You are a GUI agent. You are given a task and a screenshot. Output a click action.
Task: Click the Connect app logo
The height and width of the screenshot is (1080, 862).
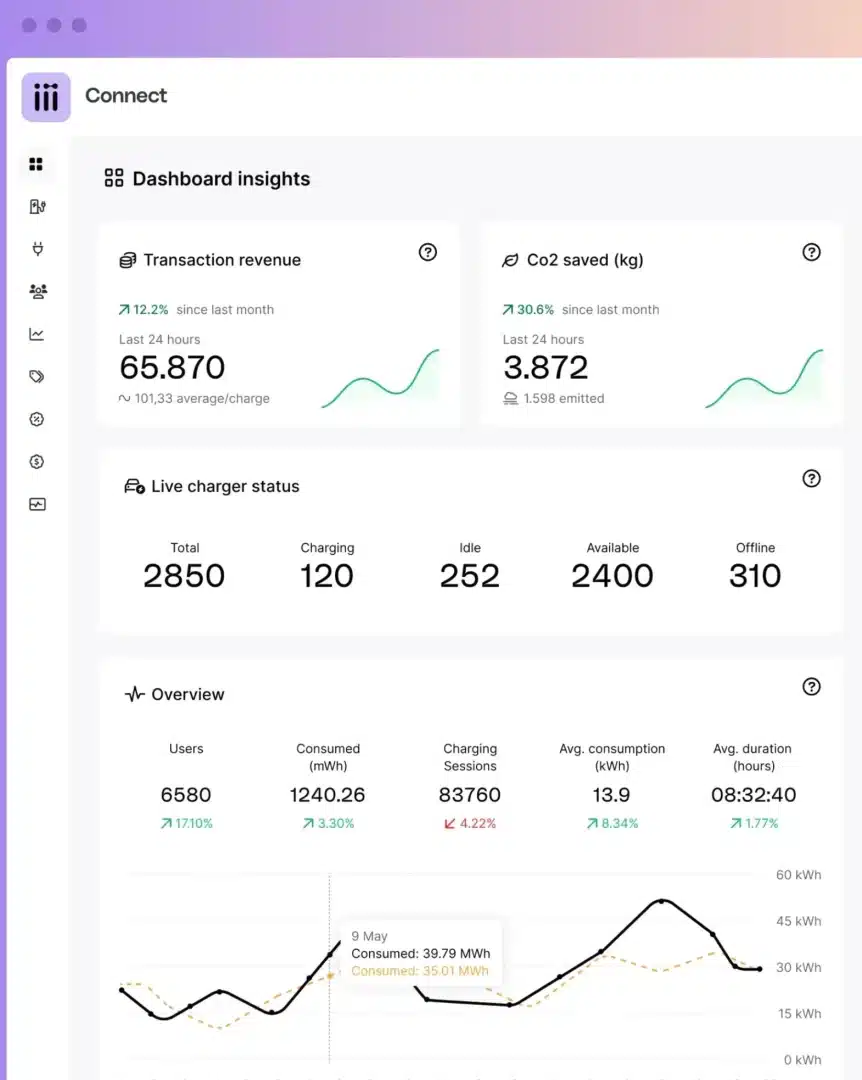click(46, 97)
